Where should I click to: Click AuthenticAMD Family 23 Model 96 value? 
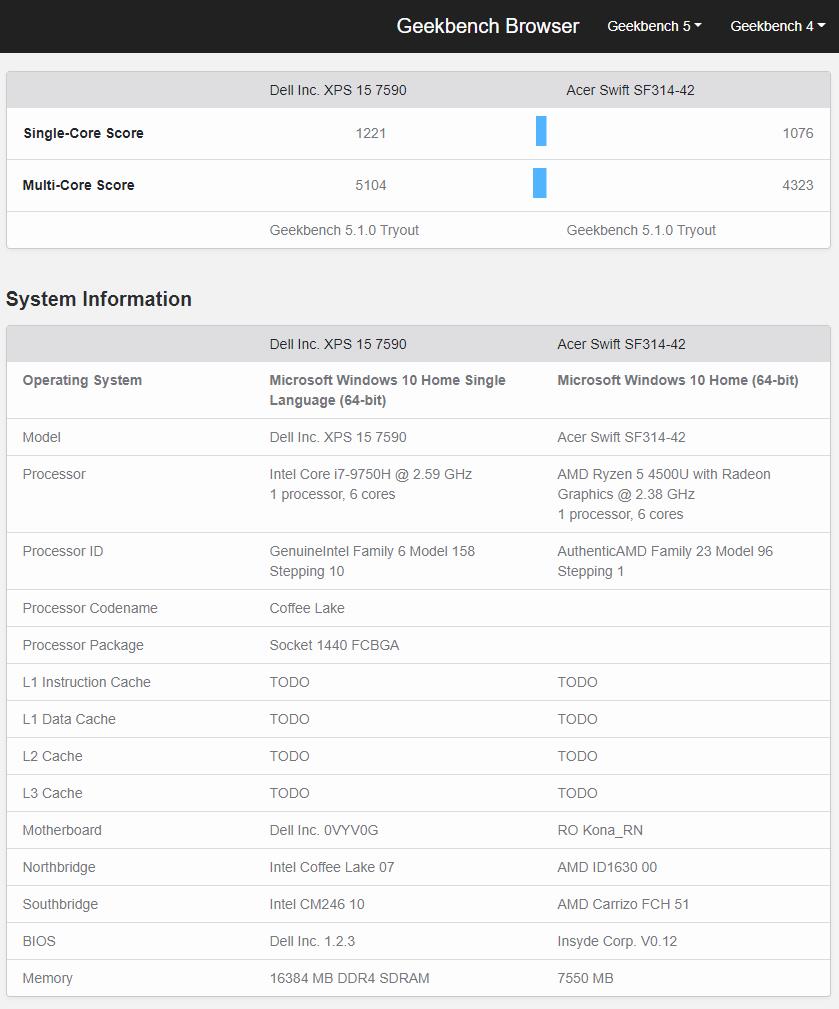[x=665, y=561]
